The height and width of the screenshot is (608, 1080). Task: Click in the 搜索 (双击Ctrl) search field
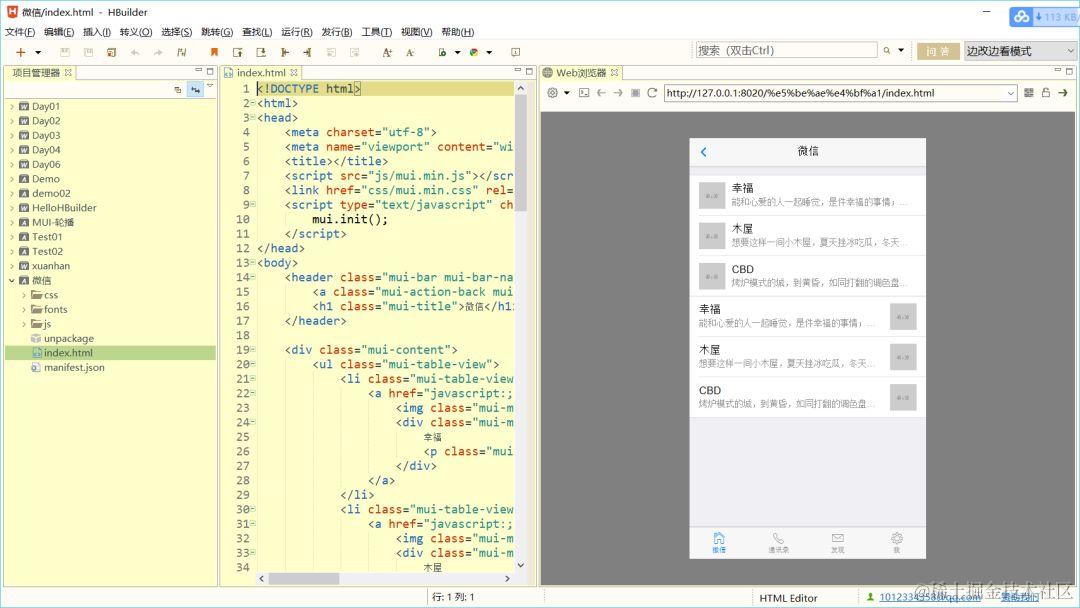[786, 50]
